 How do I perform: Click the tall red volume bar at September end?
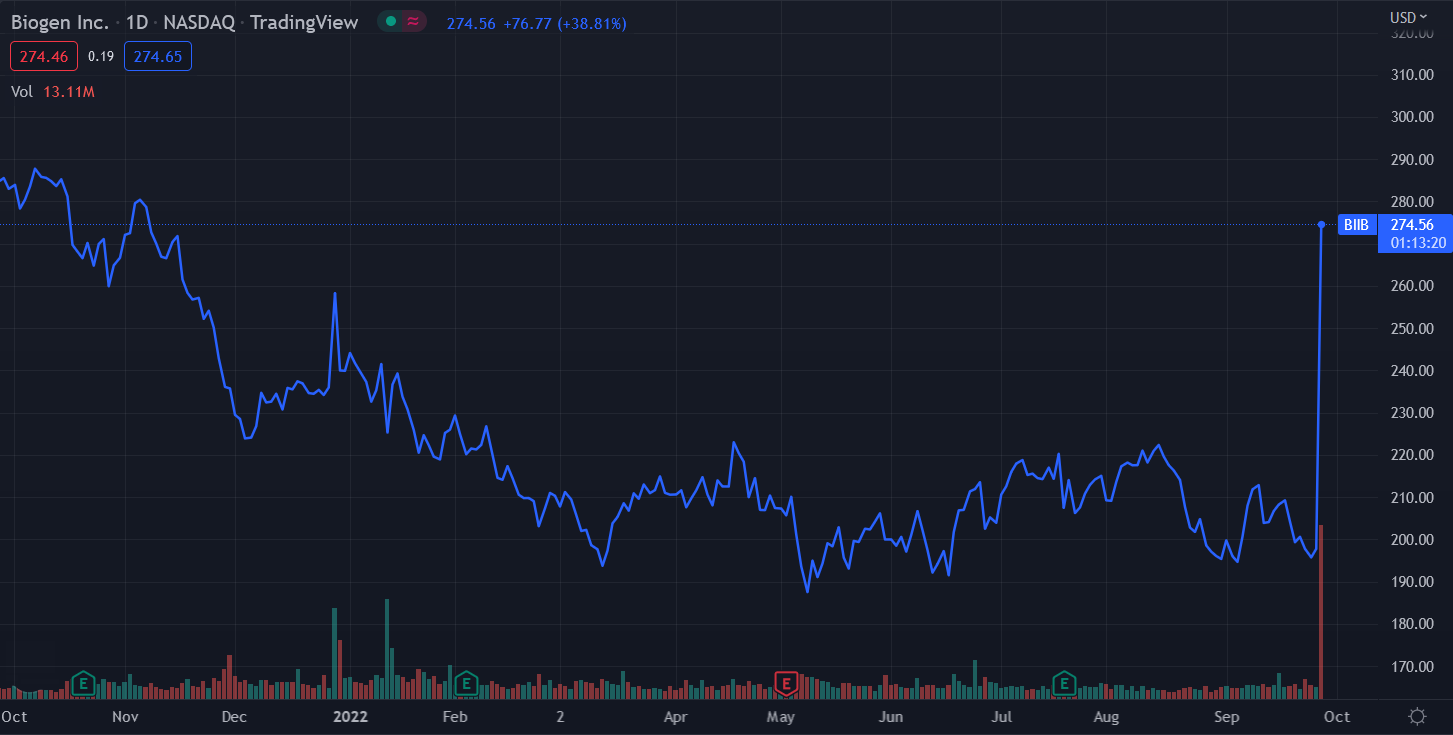[1321, 611]
